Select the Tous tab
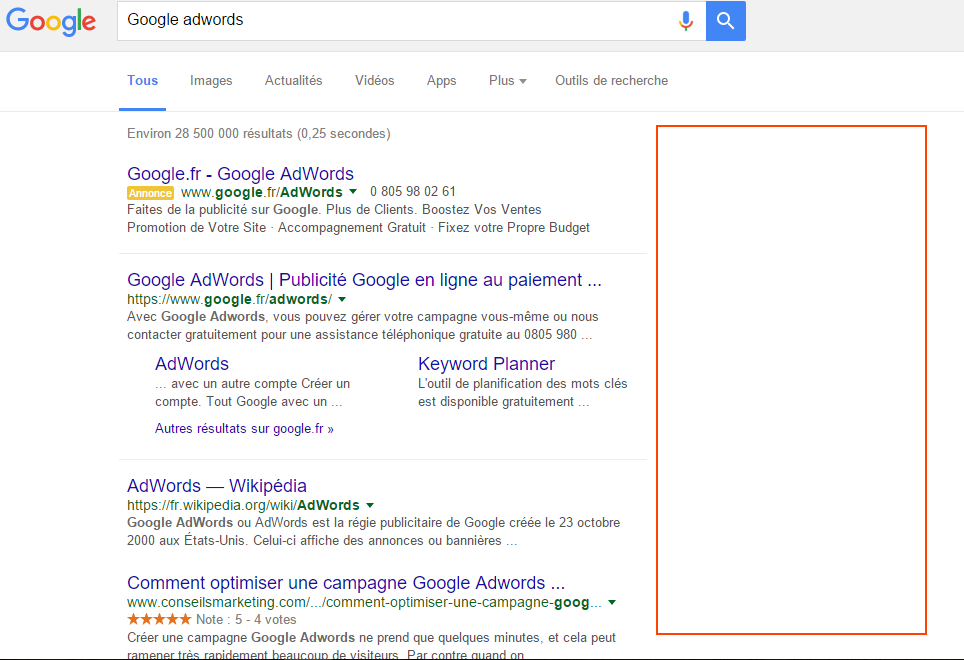Screen dimensions: 964x660 click(143, 81)
